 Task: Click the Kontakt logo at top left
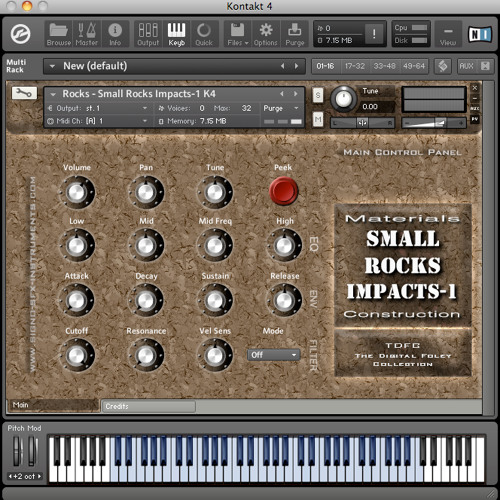[21, 34]
